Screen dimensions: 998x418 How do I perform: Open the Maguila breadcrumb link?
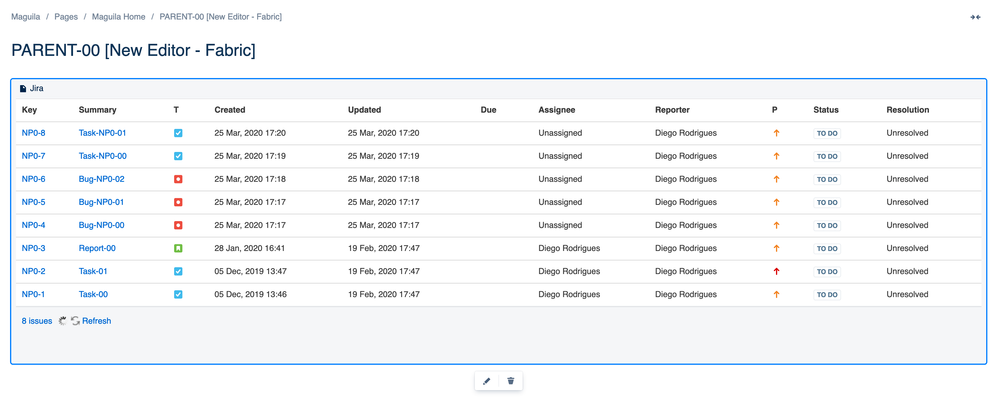pyautogui.click(x=25, y=17)
